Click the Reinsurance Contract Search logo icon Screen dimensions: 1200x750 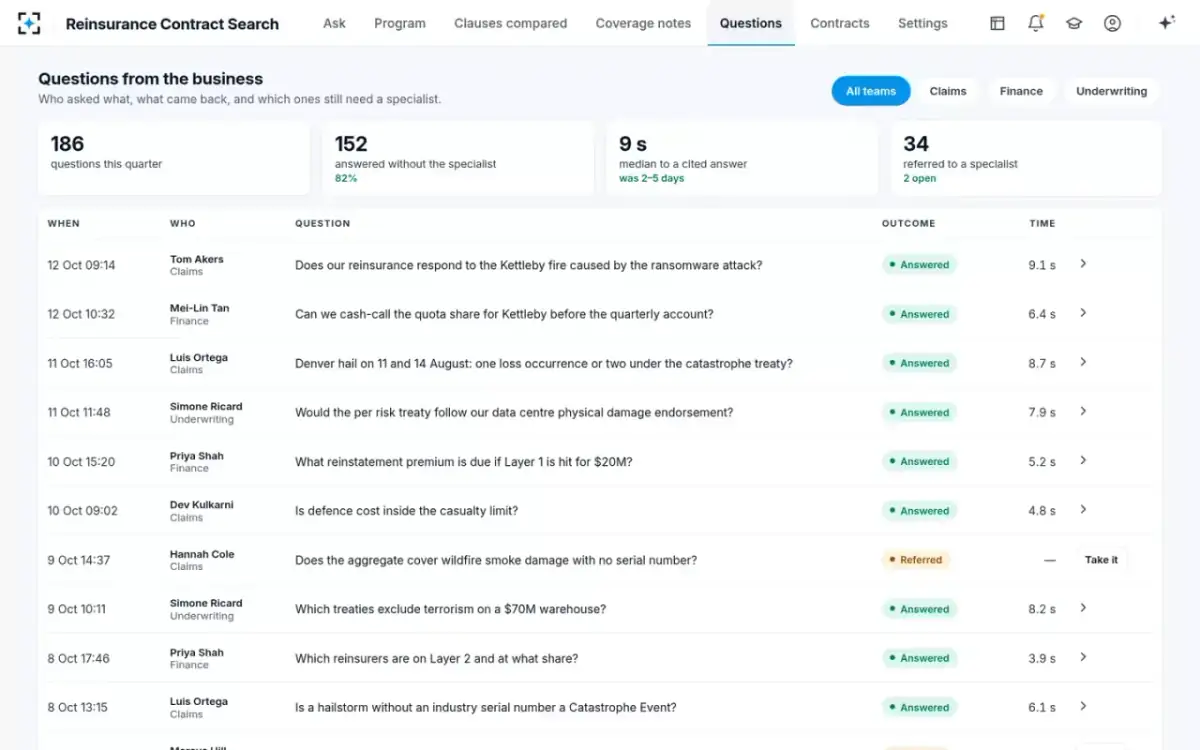[29, 23]
